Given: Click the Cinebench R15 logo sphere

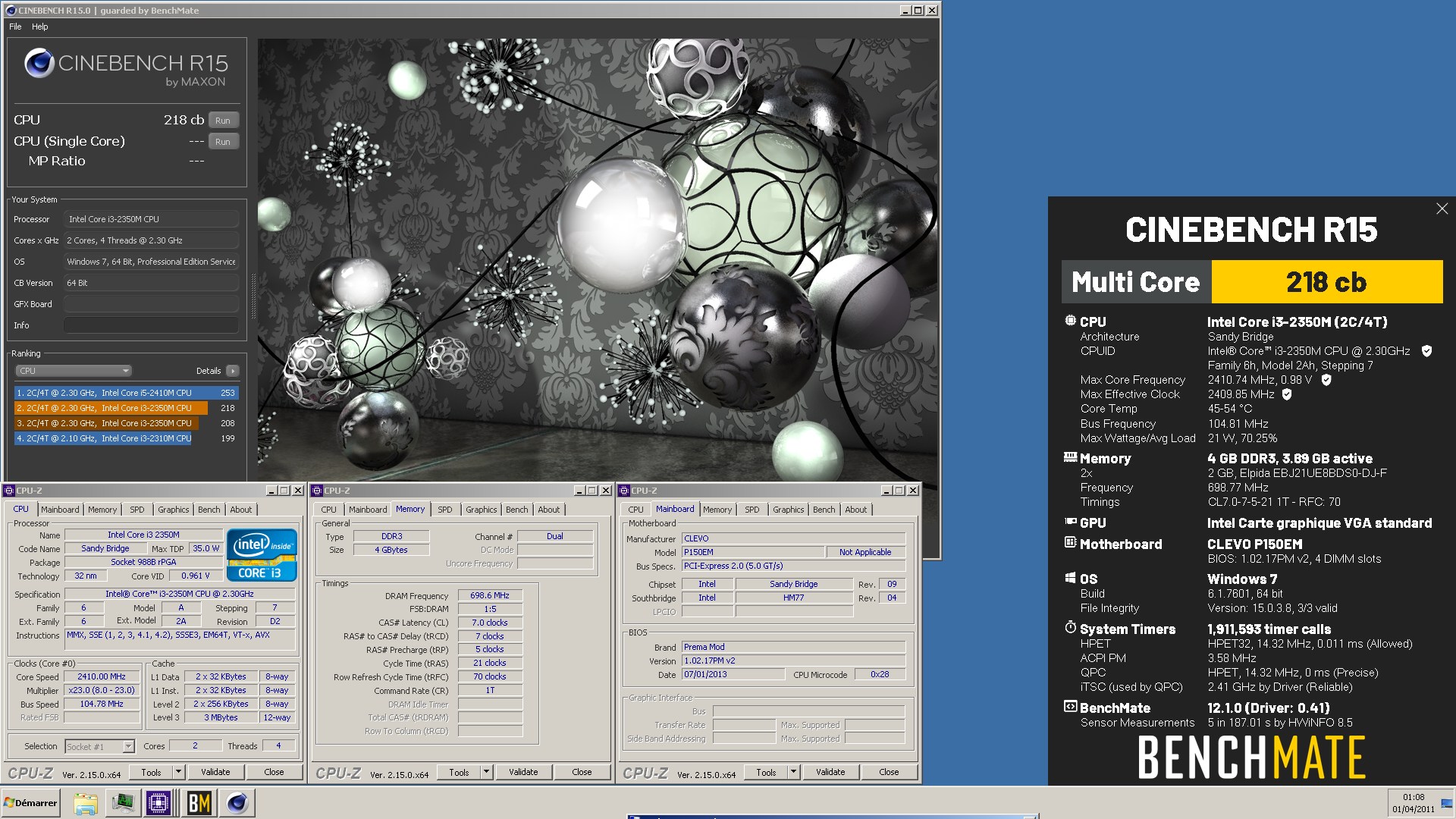Looking at the screenshot, I should coord(39,63).
